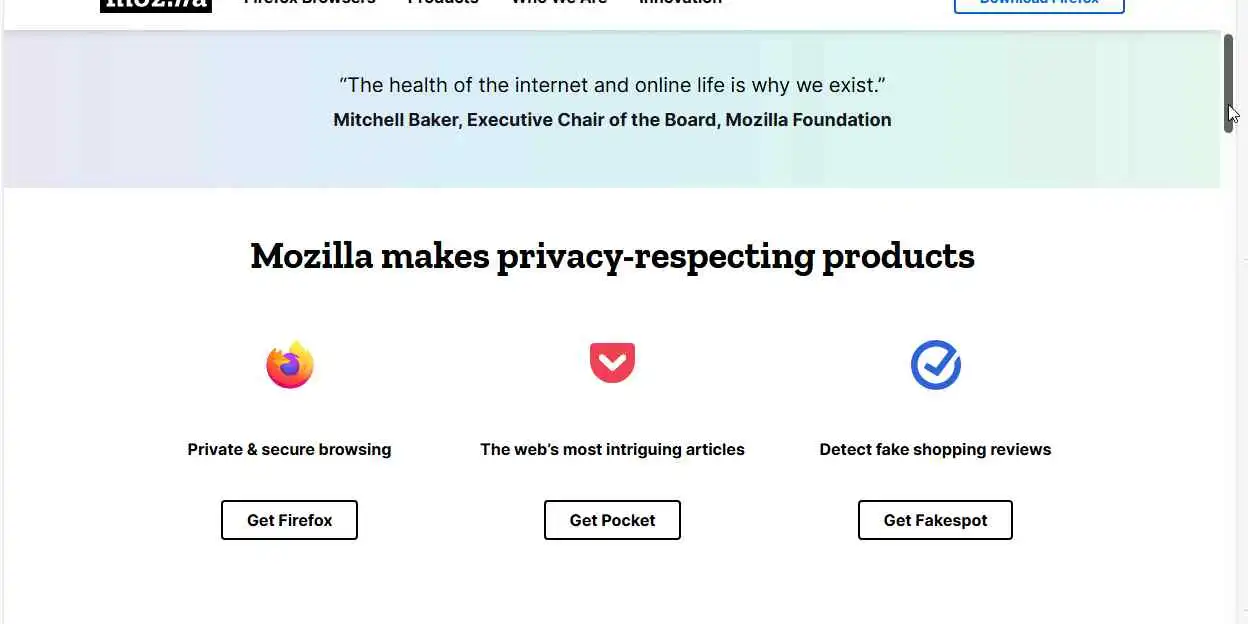Screen dimensions: 1248x624
Task: Open the Innovation navigation menu
Action: (x=680, y=3)
